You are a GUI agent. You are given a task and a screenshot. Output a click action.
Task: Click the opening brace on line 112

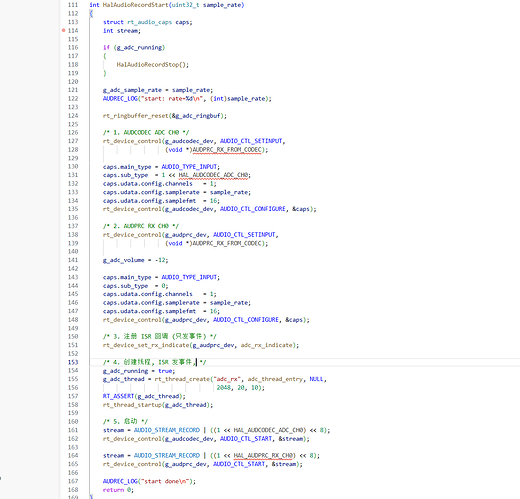[91, 14]
